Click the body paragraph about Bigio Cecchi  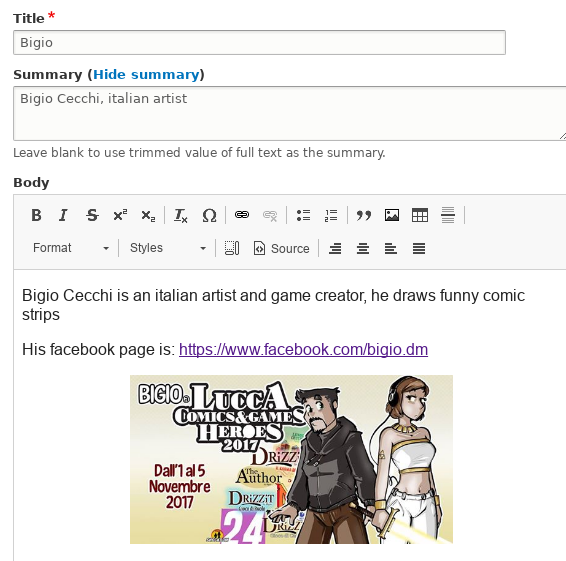273,305
